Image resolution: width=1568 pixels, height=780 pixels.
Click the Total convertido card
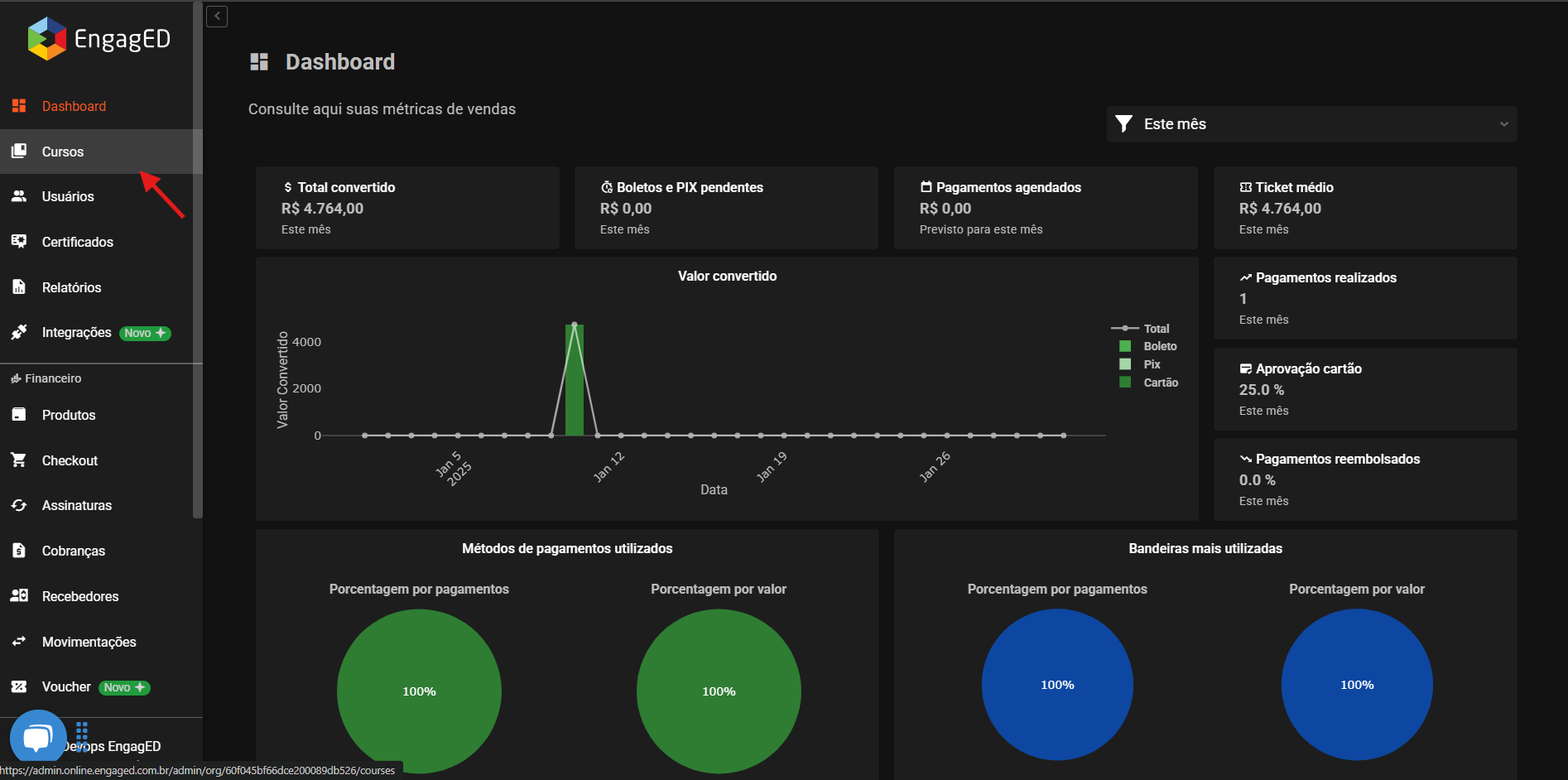pos(407,208)
